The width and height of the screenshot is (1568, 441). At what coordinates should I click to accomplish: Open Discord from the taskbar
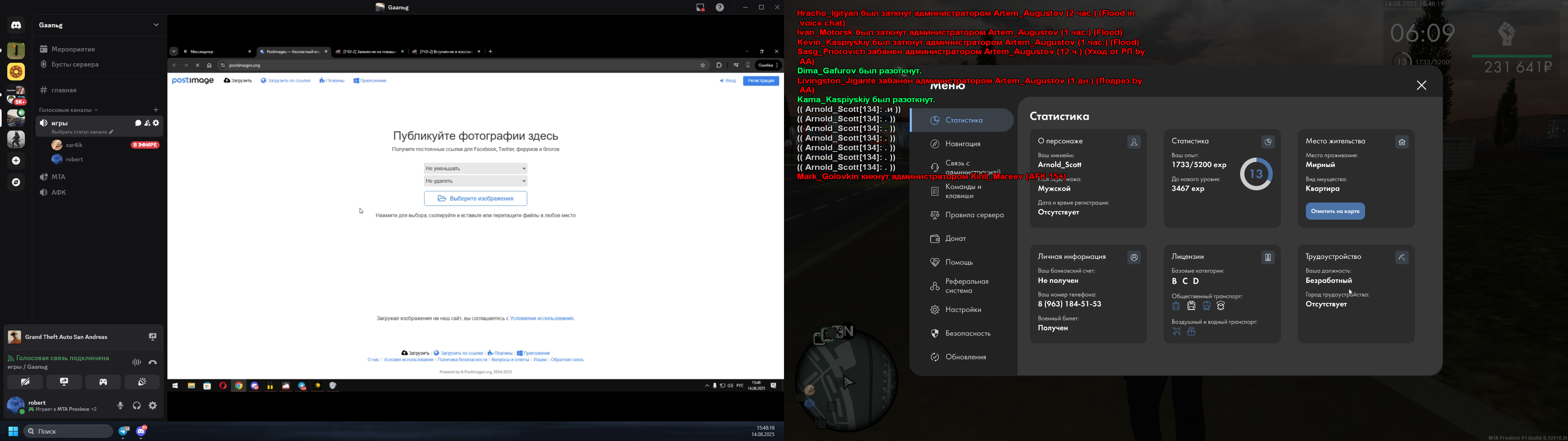[142, 431]
